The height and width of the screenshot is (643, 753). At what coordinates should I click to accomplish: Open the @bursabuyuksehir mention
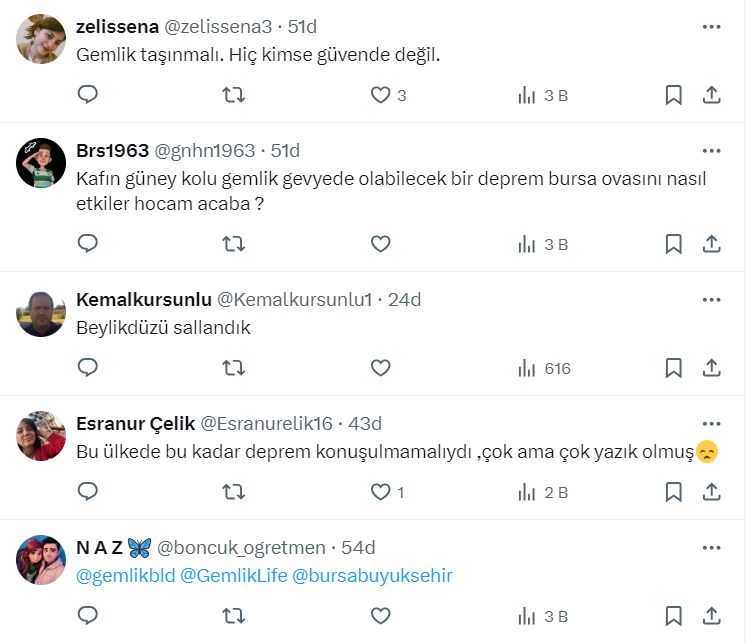coord(372,575)
